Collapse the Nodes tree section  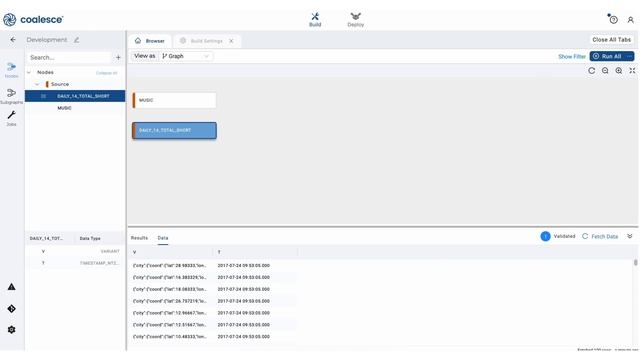pos(29,72)
